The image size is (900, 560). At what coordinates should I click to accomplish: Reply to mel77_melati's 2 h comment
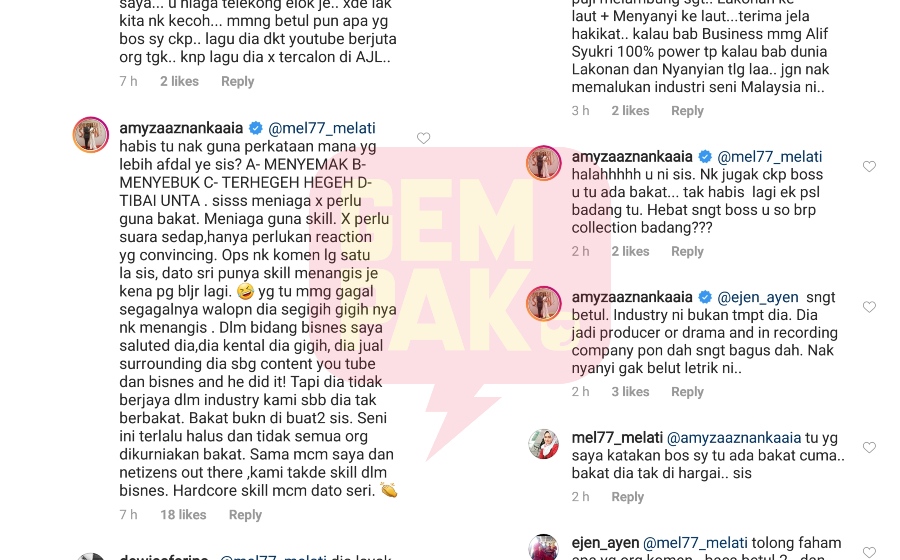(627, 497)
